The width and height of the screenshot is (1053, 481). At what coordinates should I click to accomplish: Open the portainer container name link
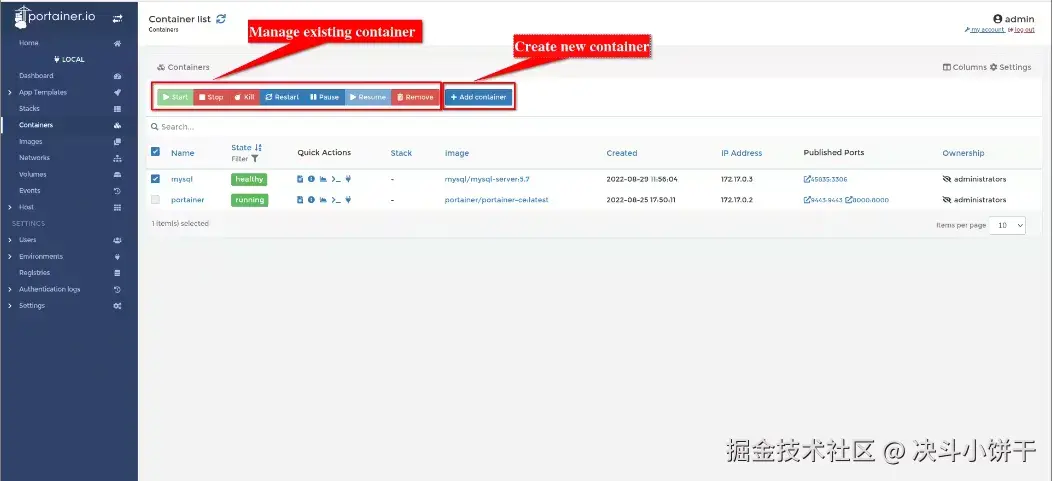tap(188, 200)
